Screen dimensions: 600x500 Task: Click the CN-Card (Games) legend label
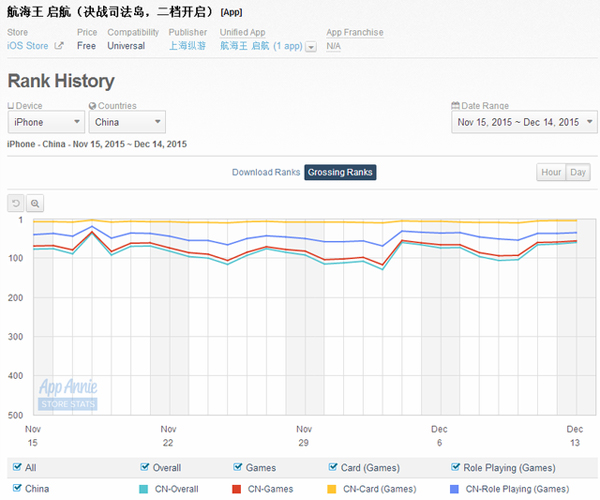(x=380, y=489)
